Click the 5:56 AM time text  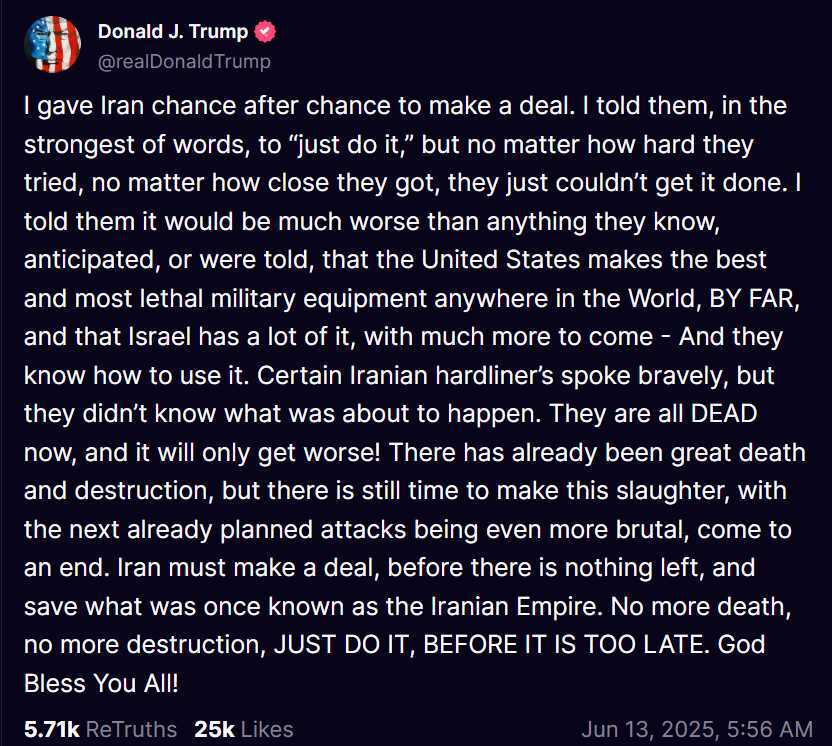tap(769, 730)
